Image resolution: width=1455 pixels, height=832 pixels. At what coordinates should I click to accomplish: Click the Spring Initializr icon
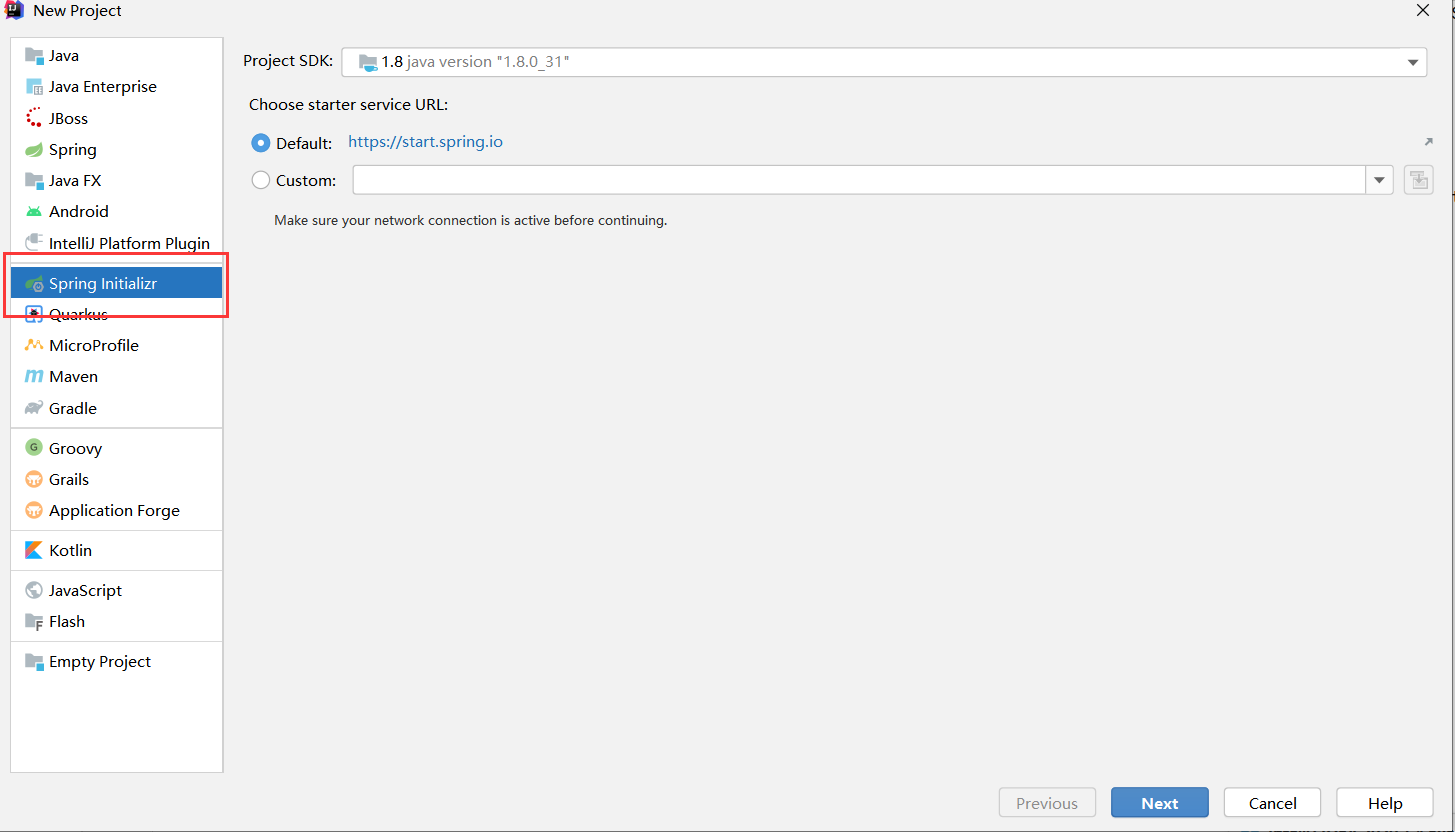(34, 284)
